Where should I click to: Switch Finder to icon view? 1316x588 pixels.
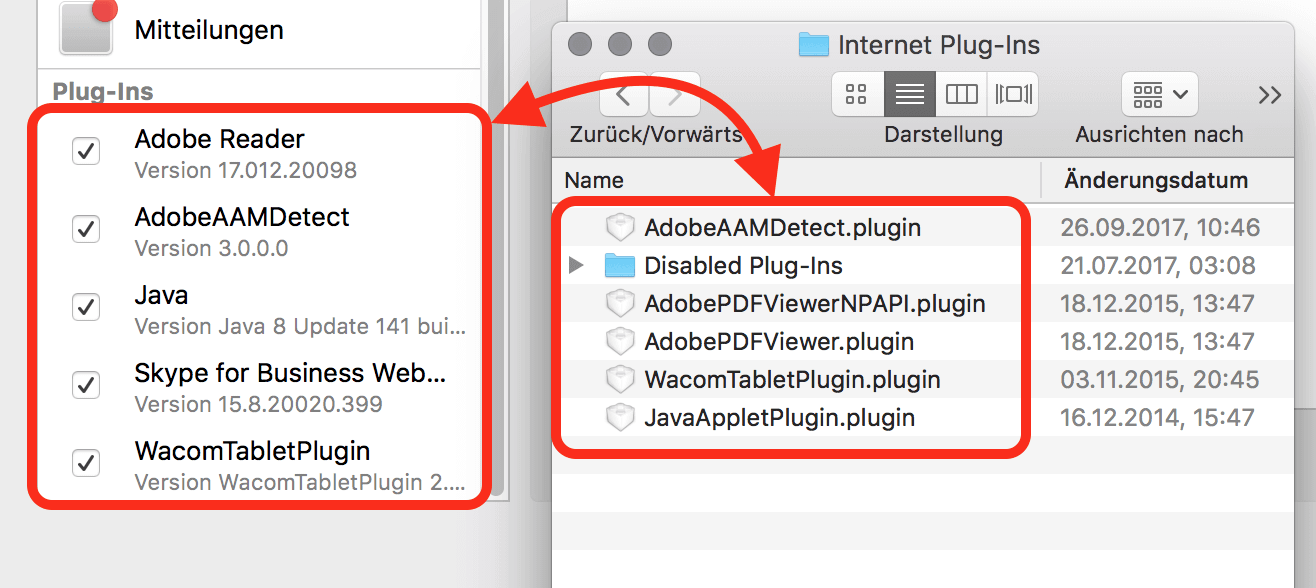pos(857,94)
